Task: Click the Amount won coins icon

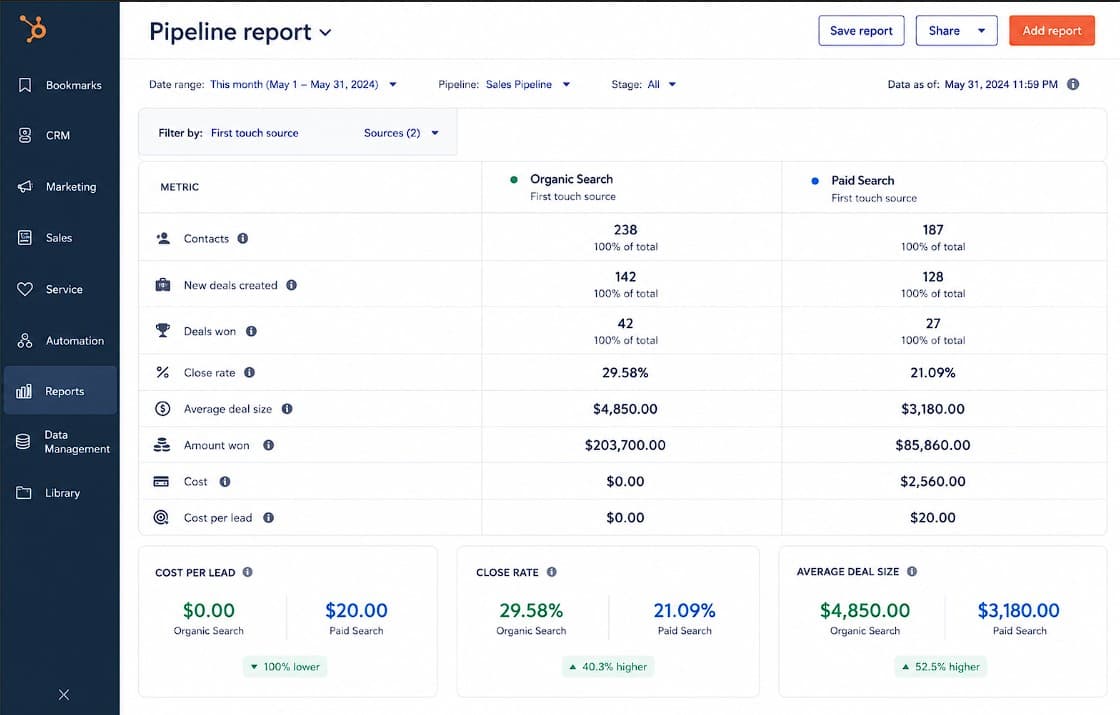Action: click(162, 445)
